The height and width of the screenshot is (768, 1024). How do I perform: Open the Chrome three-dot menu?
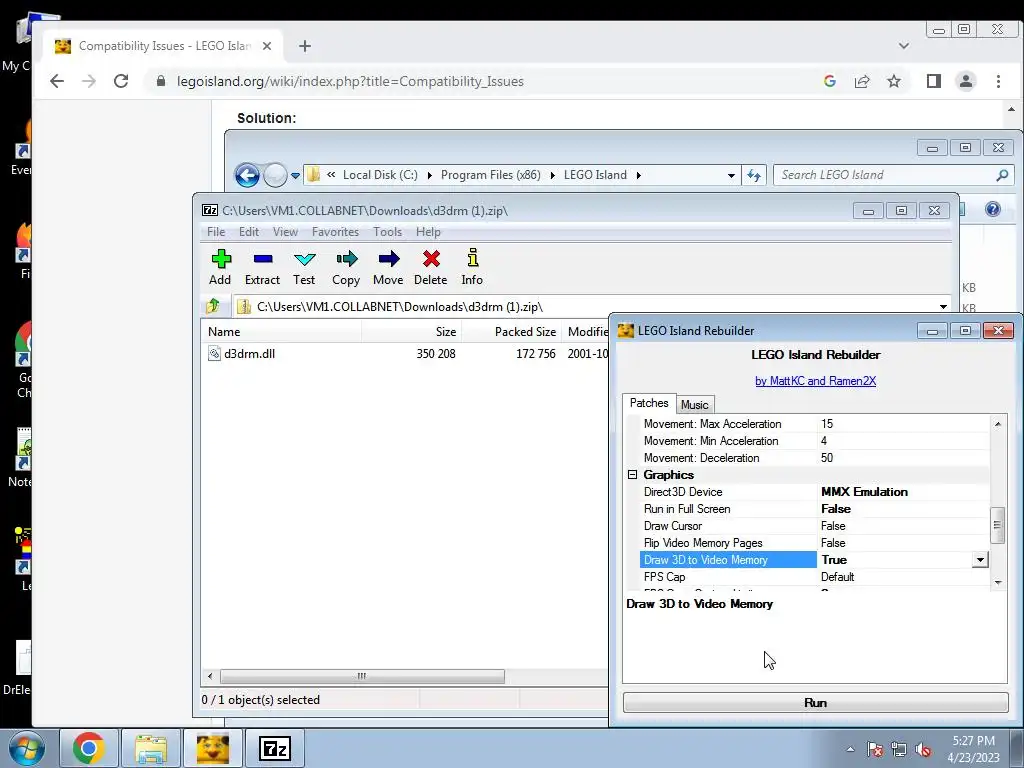coord(998,81)
